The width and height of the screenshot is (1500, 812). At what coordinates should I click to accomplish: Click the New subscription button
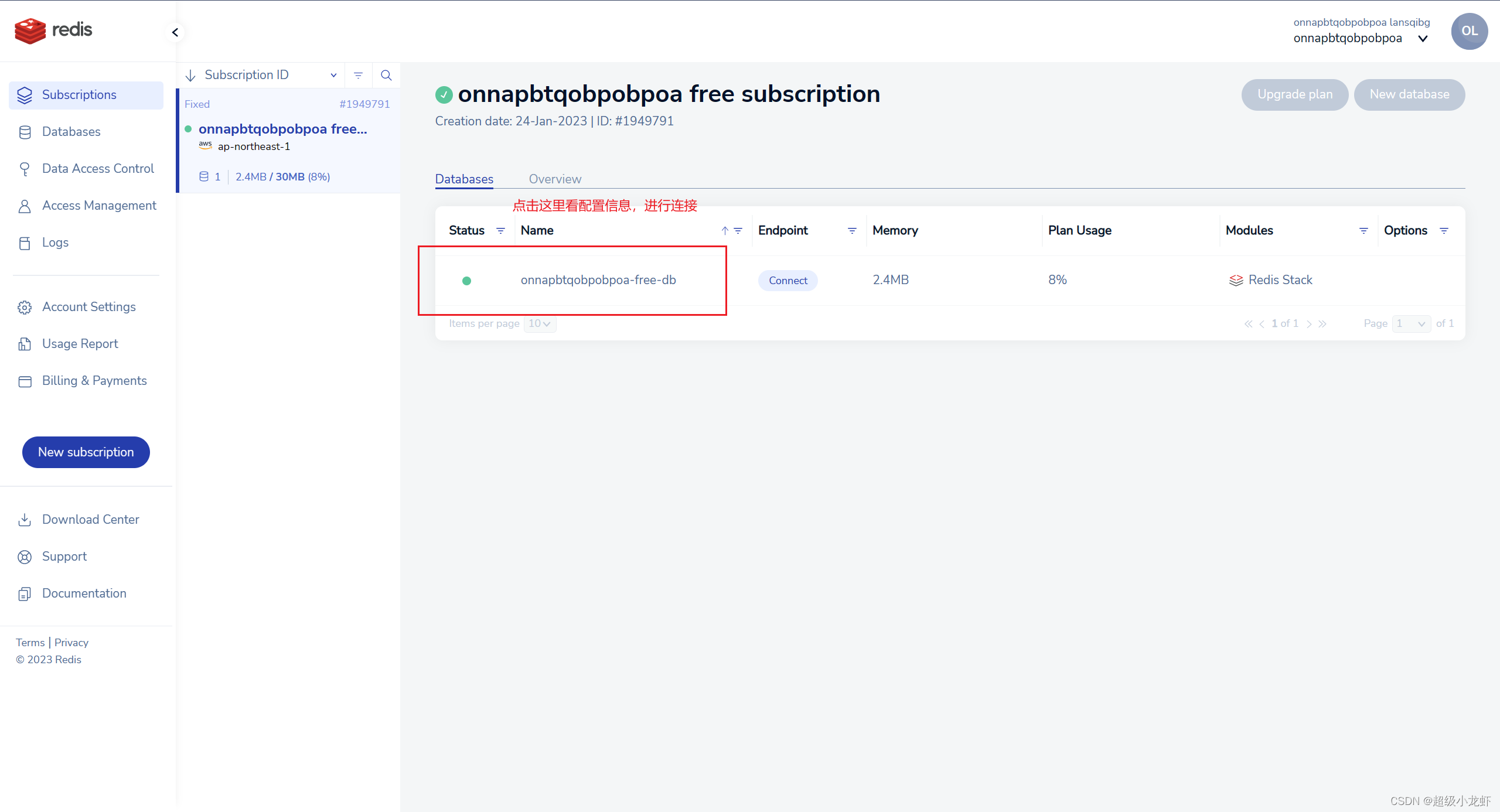pyautogui.click(x=86, y=452)
